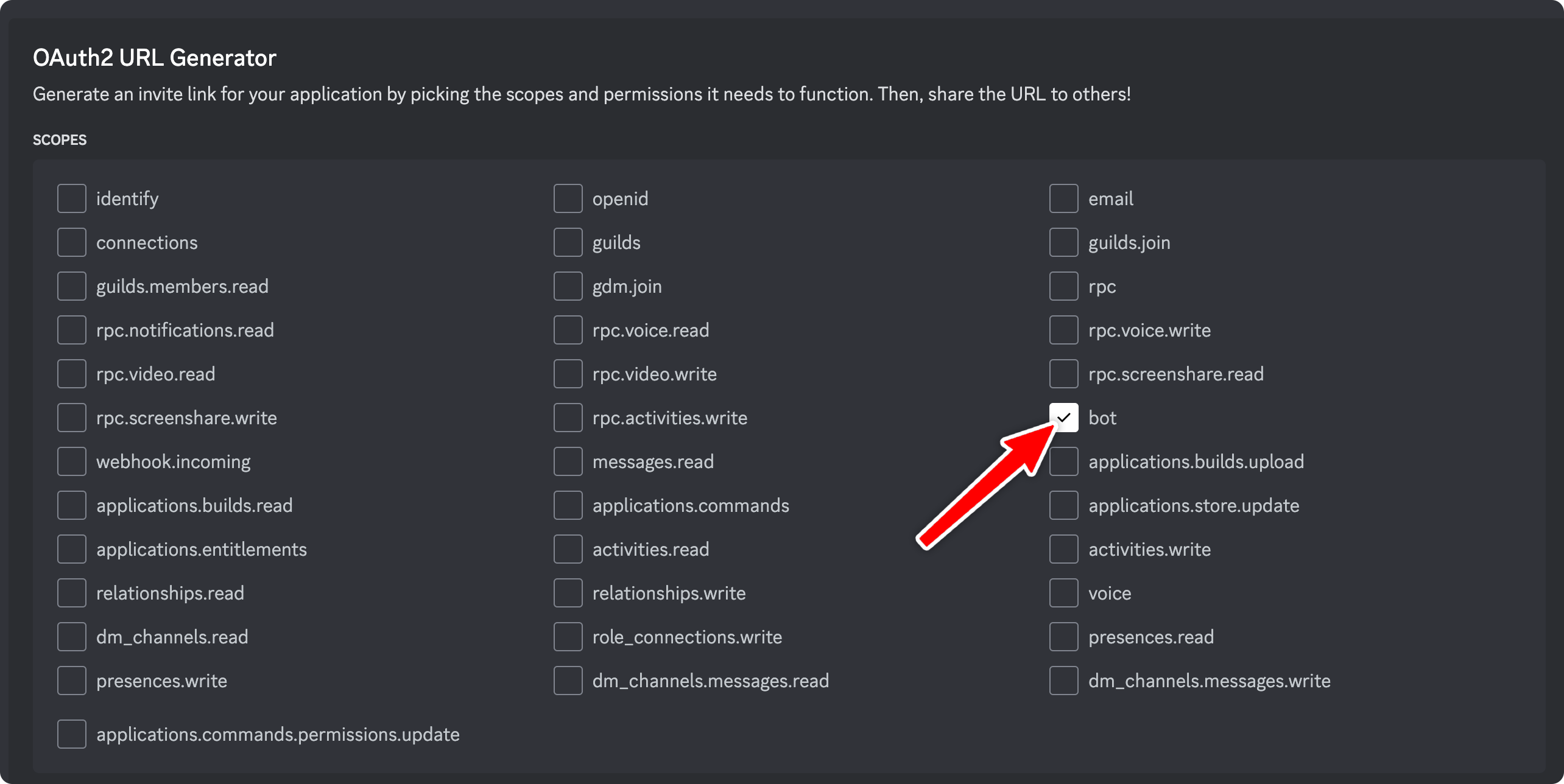Select the role_connections.write checkbox
This screenshot has height=784, width=1564.
click(568, 637)
